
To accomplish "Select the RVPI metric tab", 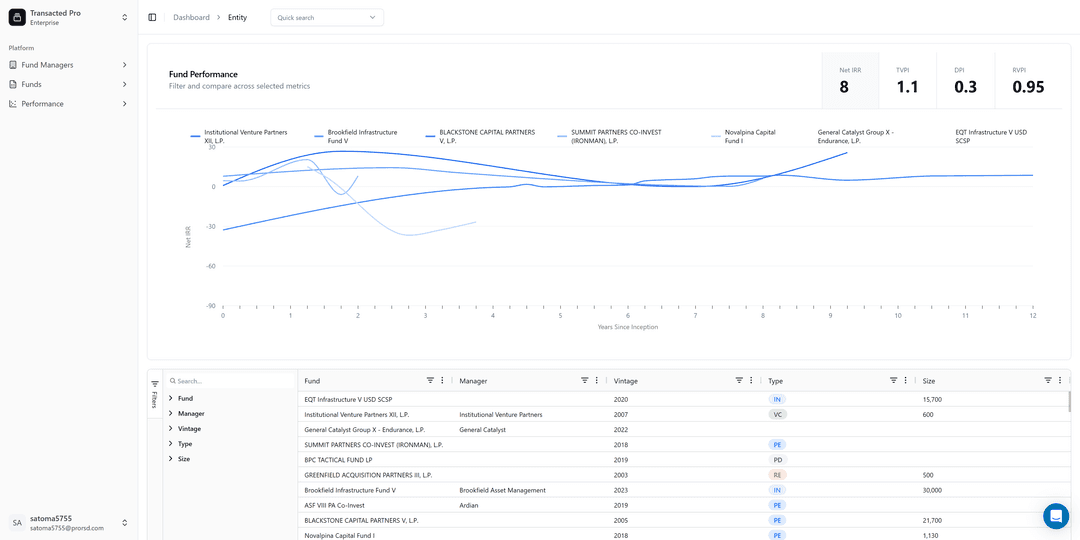I will pos(1028,80).
